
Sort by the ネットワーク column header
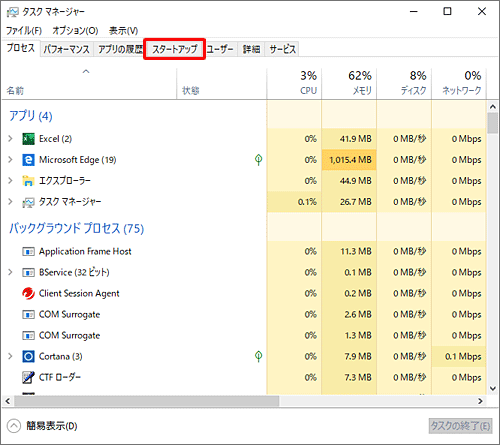point(459,84)
